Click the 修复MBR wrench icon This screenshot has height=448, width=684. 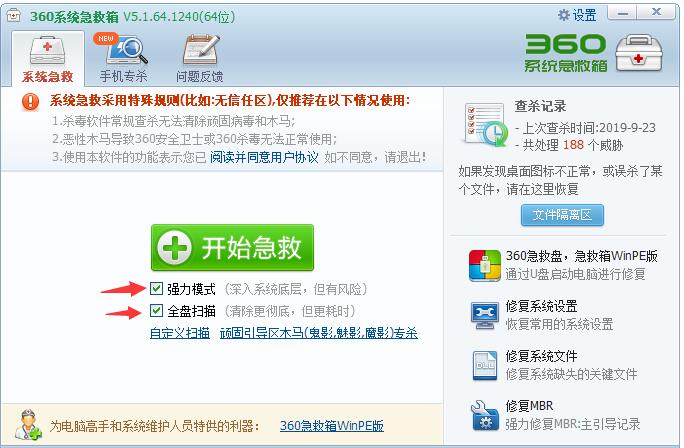[x=485, y=416]
